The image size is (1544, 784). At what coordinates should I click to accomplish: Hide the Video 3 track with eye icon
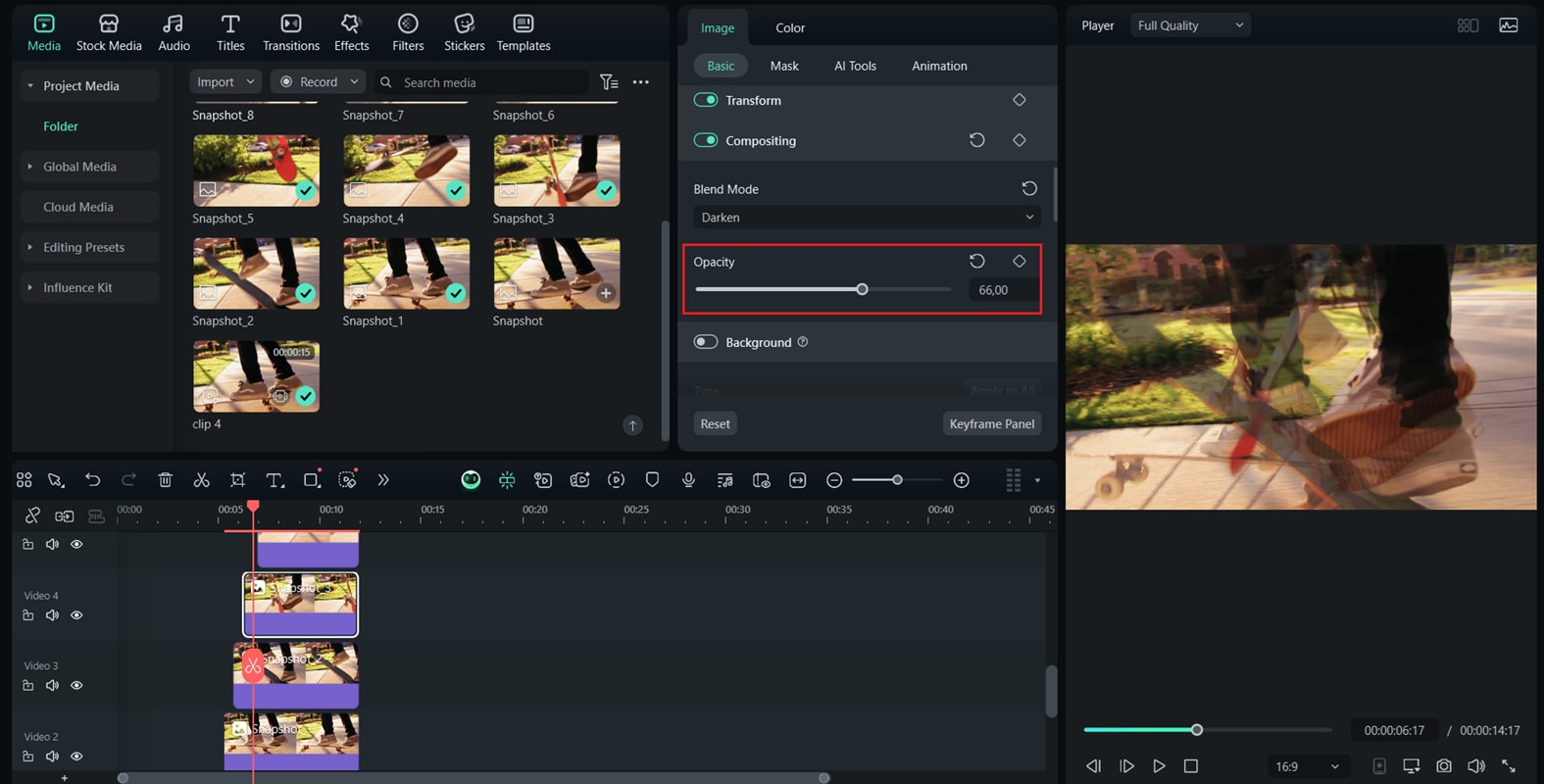click(76, 685)
